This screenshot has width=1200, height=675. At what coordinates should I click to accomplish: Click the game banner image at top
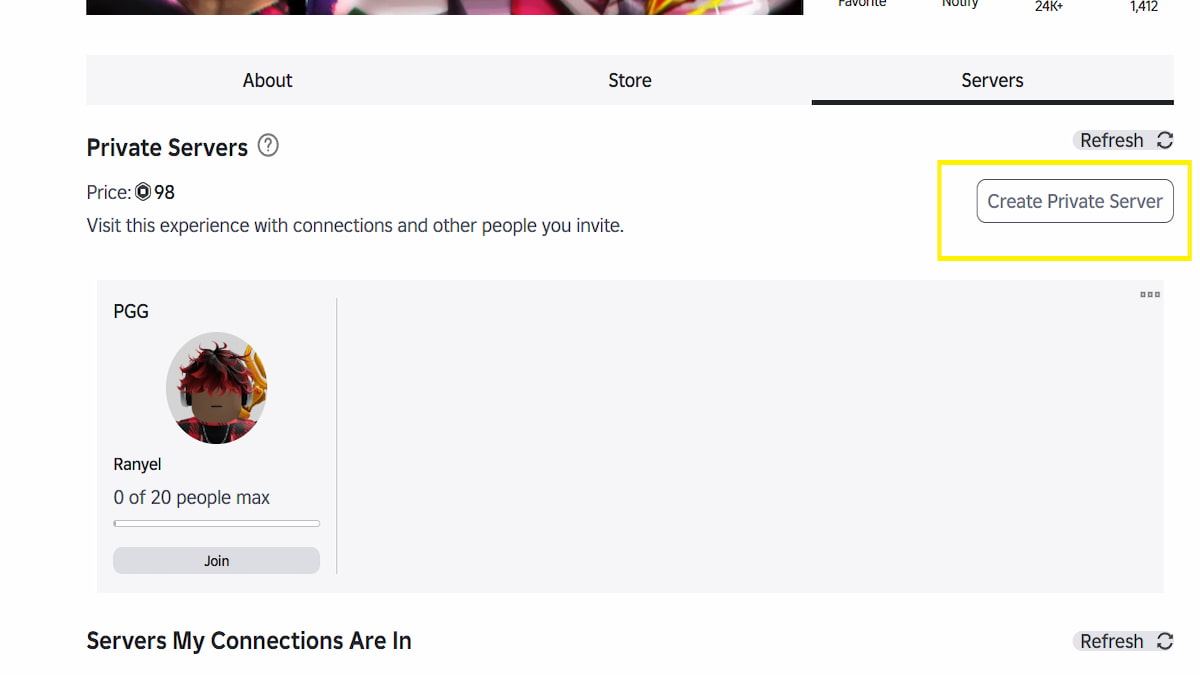pyautogui.click(x=444, y=6)
